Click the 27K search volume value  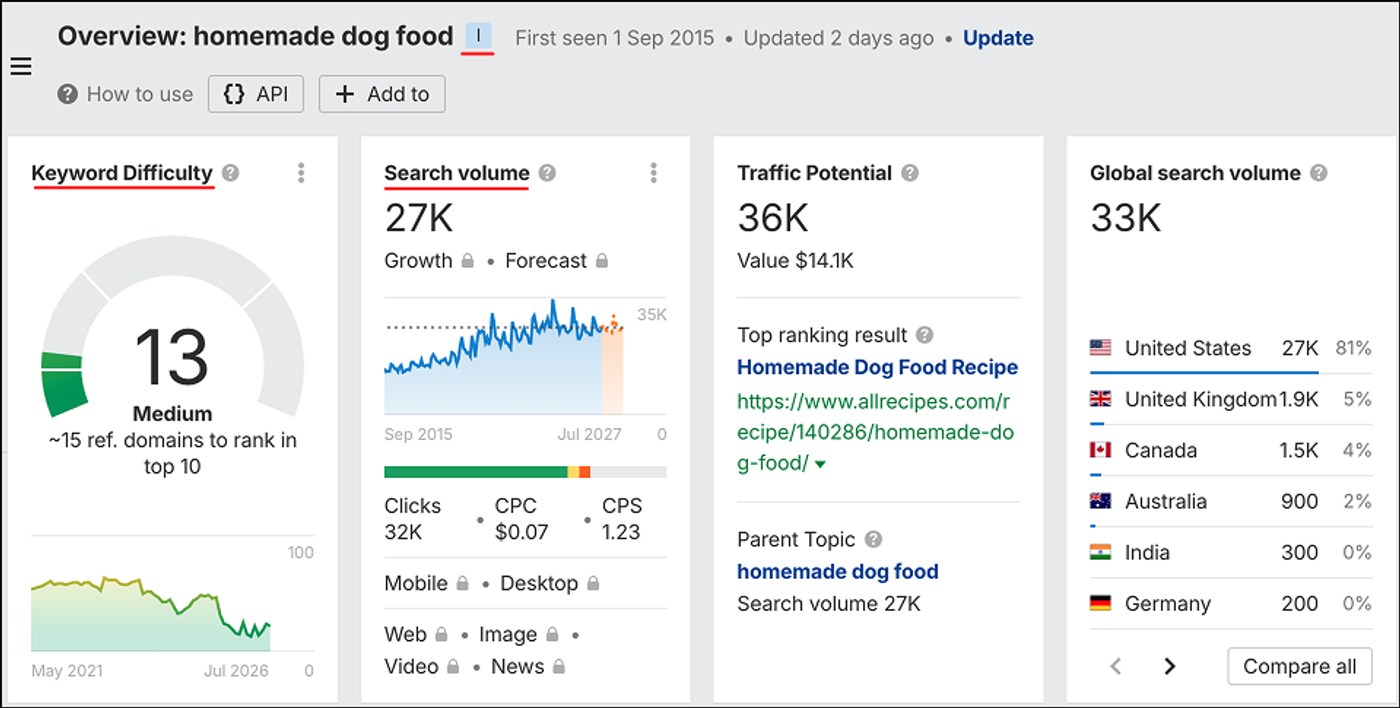click(418, 217)
